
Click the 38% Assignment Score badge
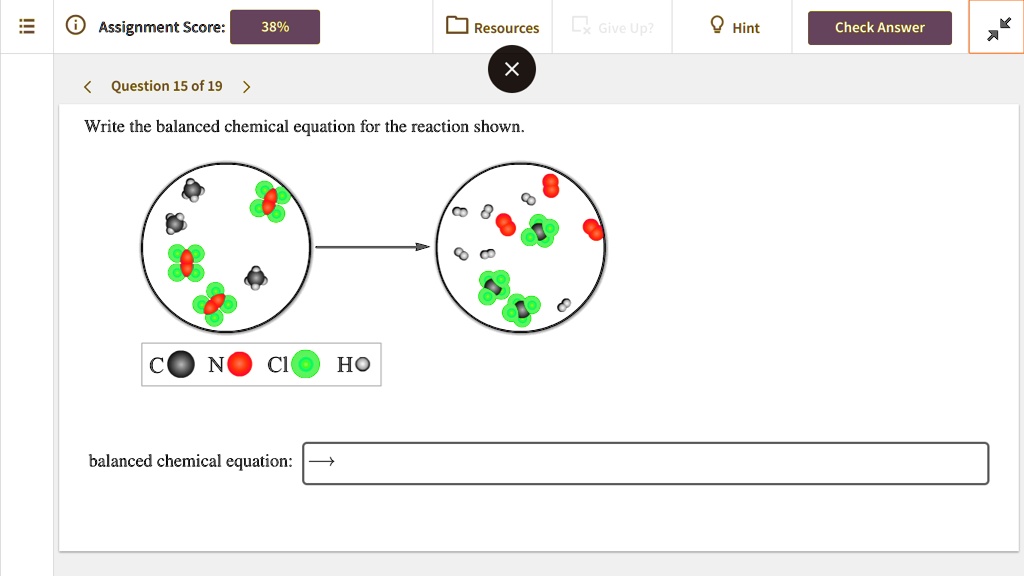click(275, 27)
